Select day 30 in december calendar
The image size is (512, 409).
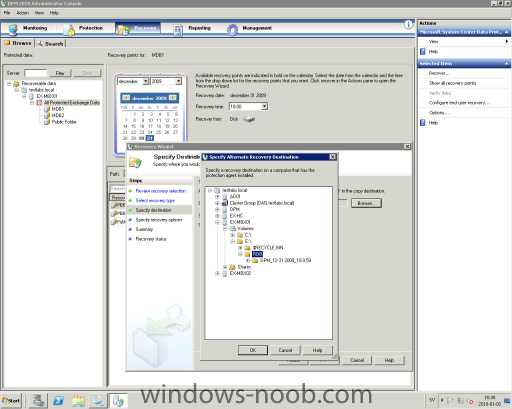click(141, 138)
